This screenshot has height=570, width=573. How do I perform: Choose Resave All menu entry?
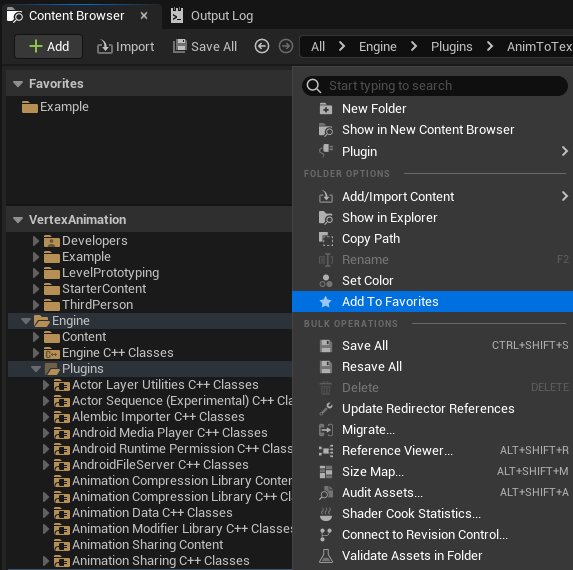click(433, 367)
